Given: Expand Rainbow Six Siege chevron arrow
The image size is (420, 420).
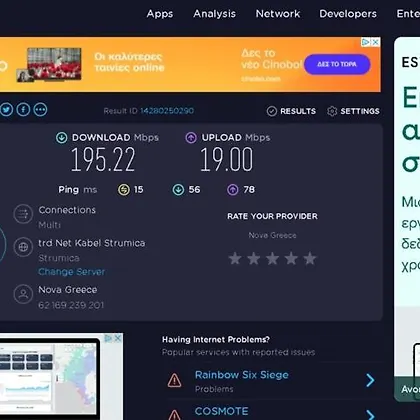Looking at the screenshot, I should point(370,380).
